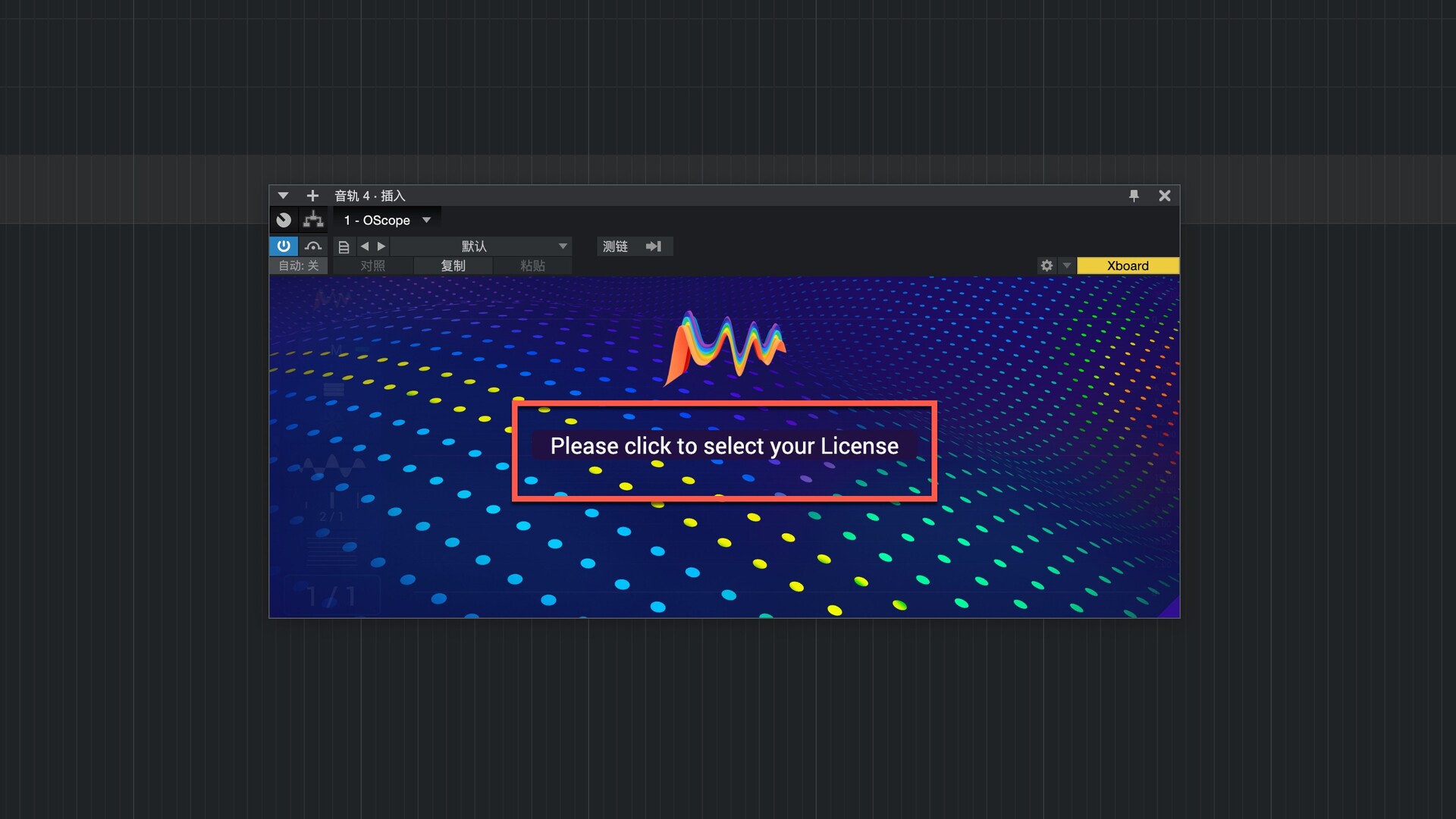Toggle the bypass arc button
The height and width of the screenshot is (819, 1456).
pyautogui.click(x=313, y=246)
